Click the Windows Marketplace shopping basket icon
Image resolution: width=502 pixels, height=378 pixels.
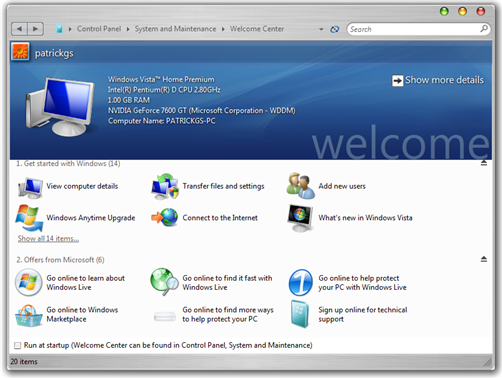click(29, 315)
